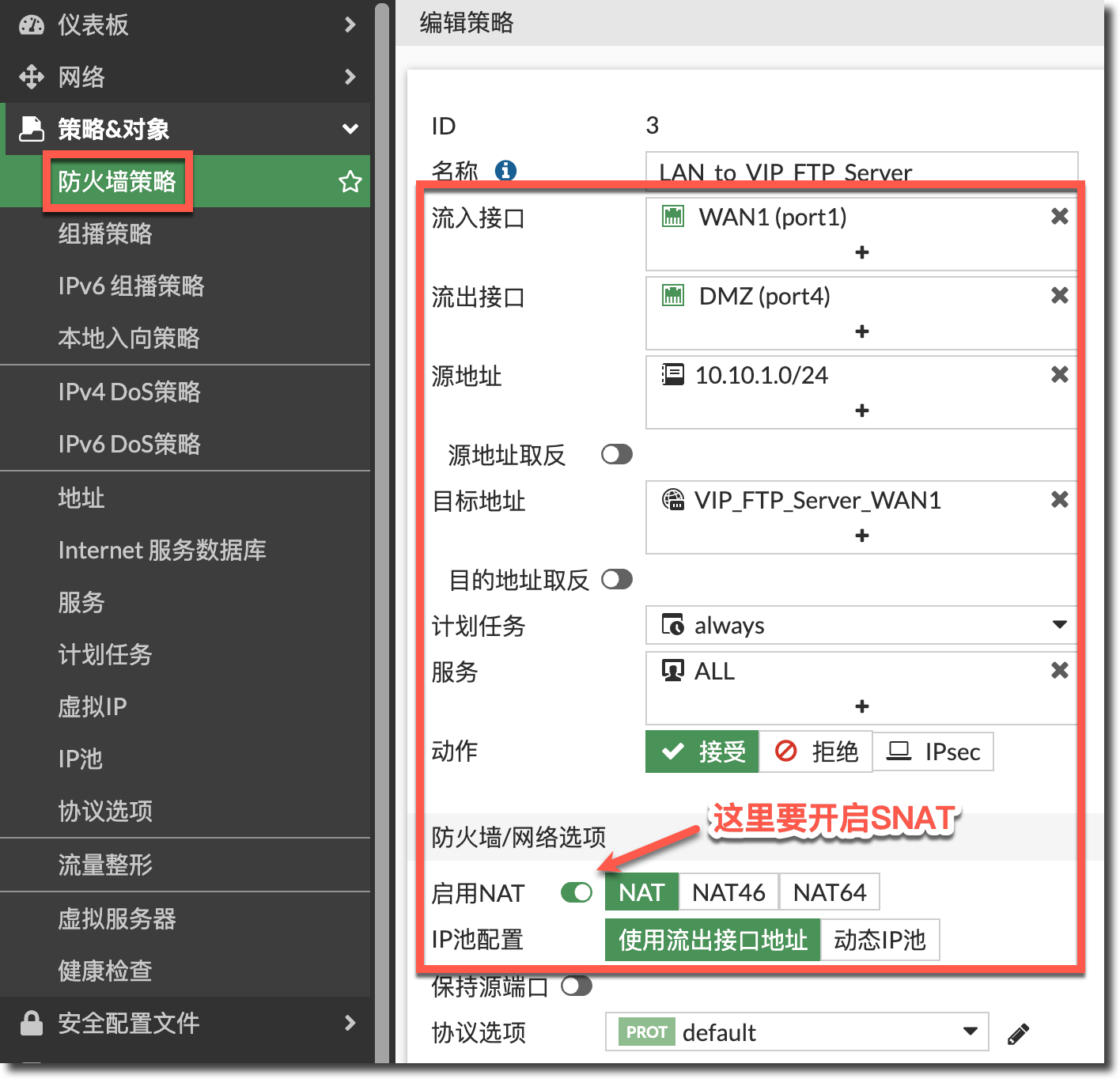The width and height of the screenshot is (1120, 1079).
Task: Open the 协议选项 default dropdown
Action: coord(796,1032)
